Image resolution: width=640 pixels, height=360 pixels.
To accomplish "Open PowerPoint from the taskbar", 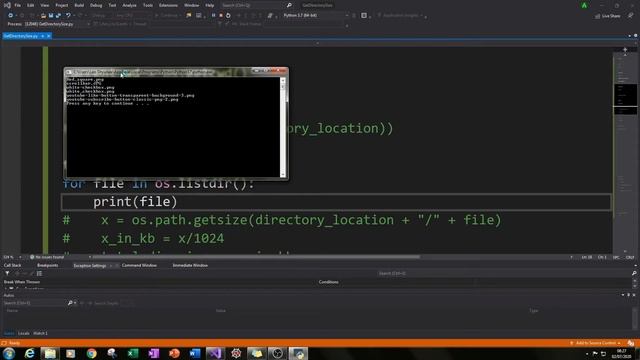I will click(174, 353).
